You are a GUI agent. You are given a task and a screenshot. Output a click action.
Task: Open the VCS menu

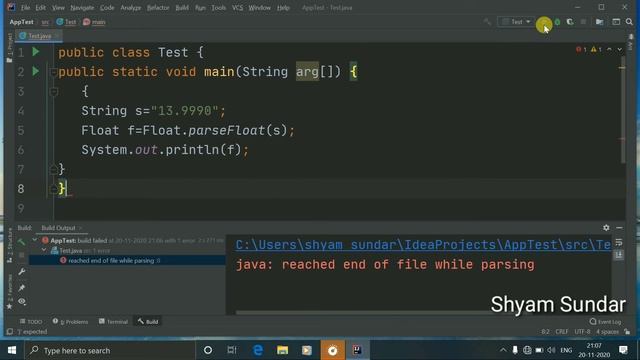pos(238,8)
